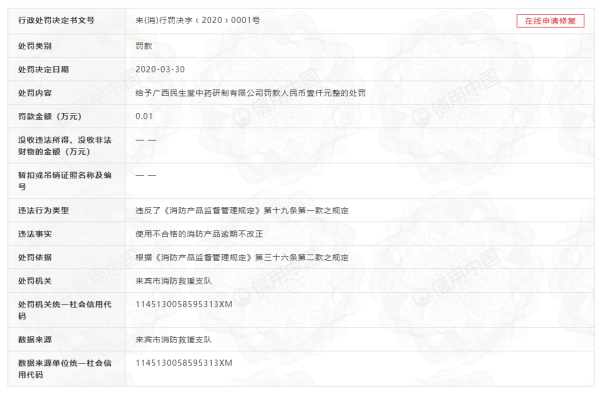
Task: Click the 在线申请修复 button
Action: click(x=550, y=21)
